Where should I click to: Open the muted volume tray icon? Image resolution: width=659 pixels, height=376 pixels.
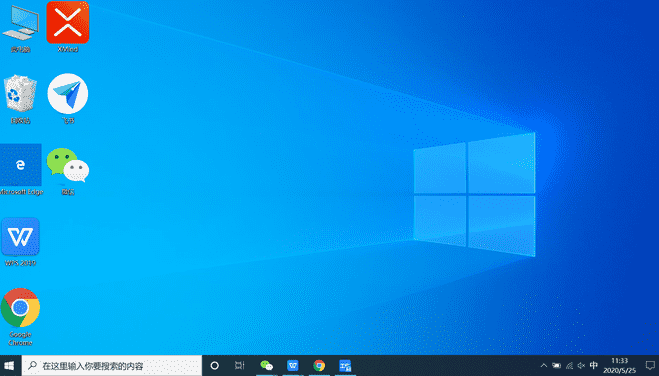(x=582, y=365)
